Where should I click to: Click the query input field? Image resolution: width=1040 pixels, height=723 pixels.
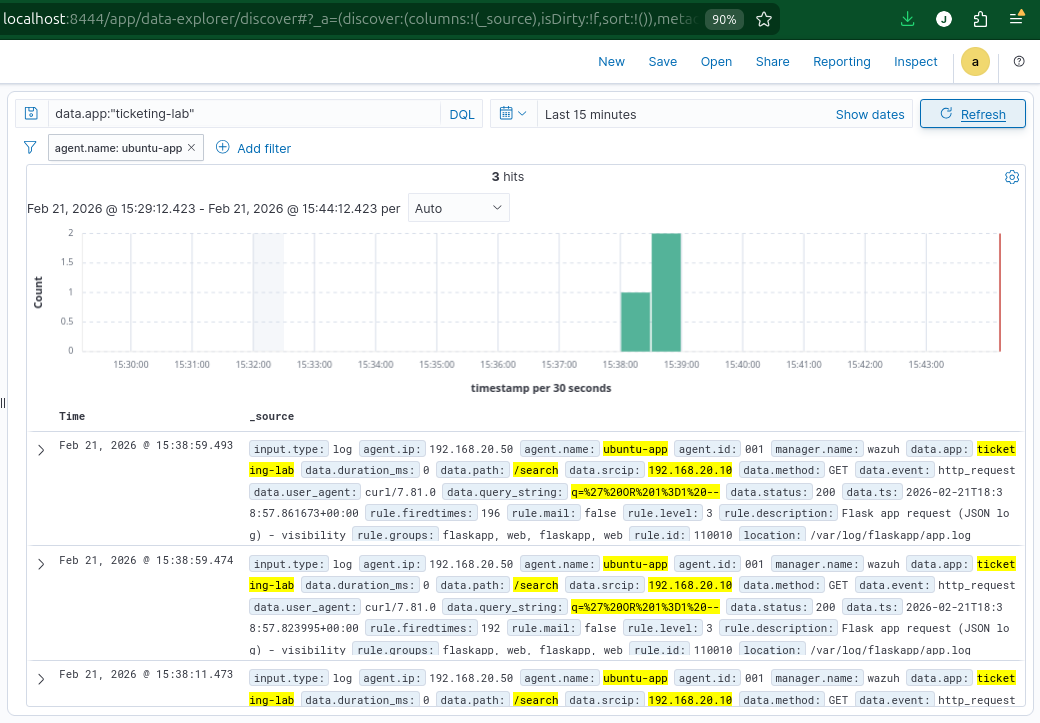(244, 113)
